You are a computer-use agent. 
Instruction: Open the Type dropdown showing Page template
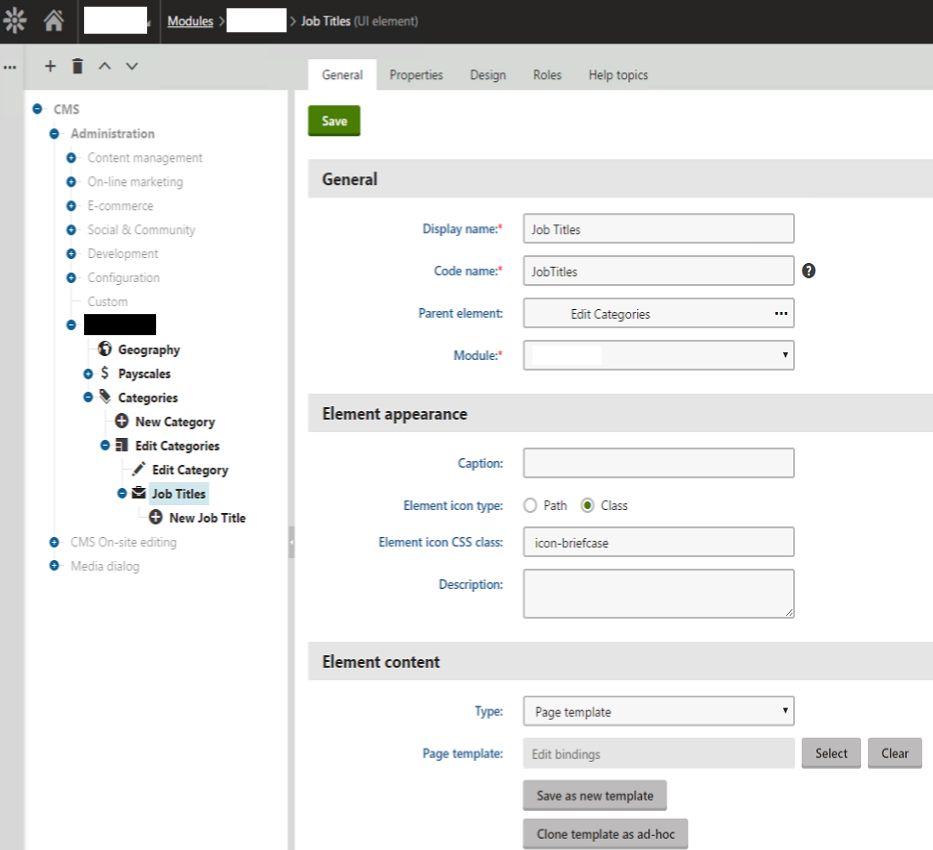point(659,711)
